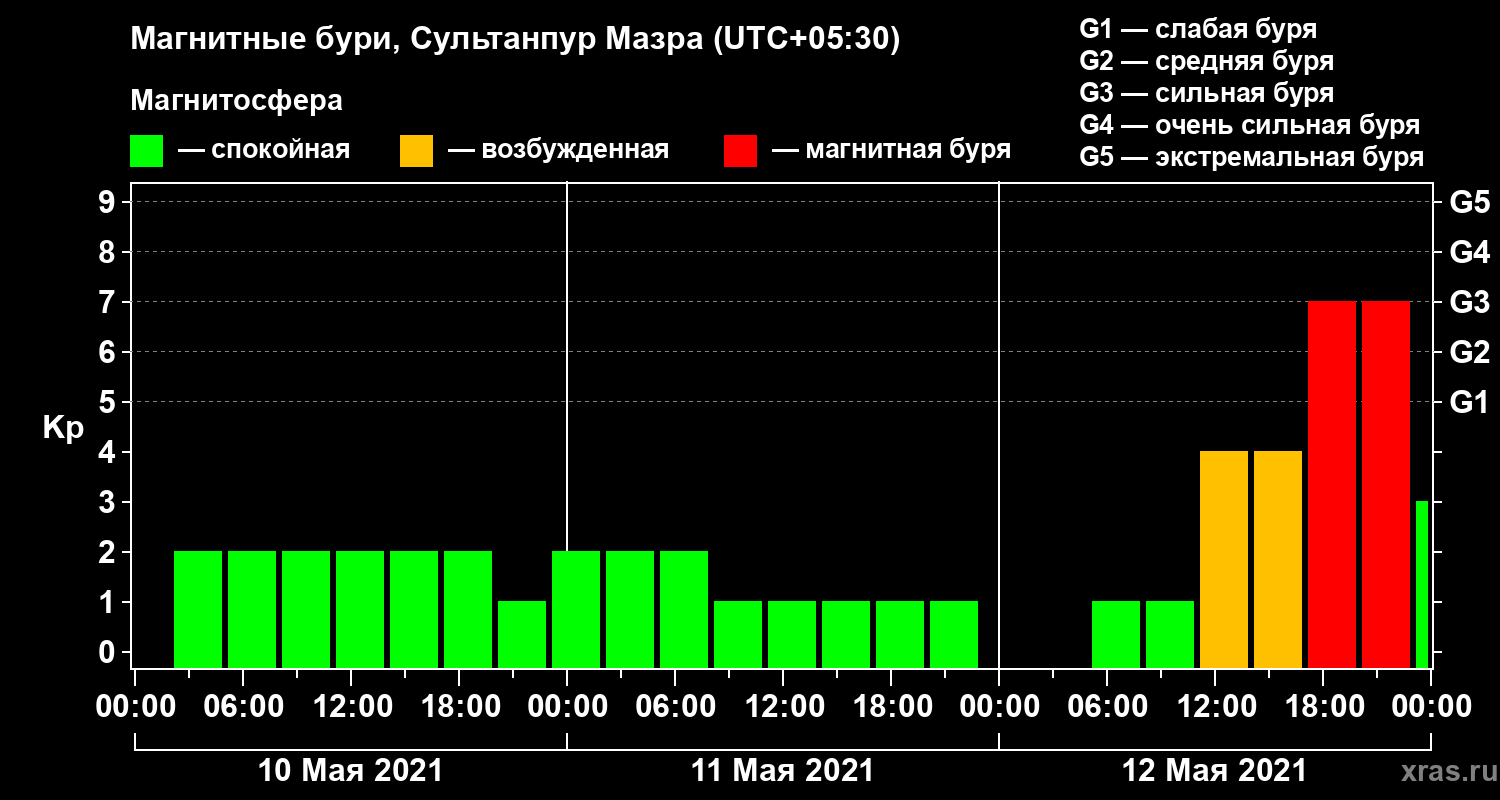Screen dimensions: 1500x800
Task: Click the red 'магнитная буря' legend swatch
Action: 740,150
